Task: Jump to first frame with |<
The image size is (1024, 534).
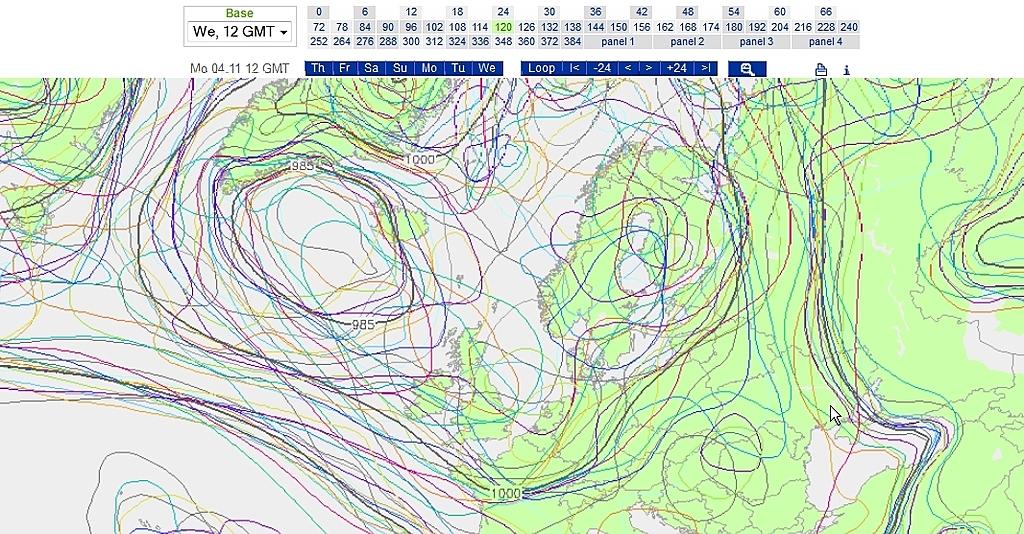Action: (x=575, y=68)
